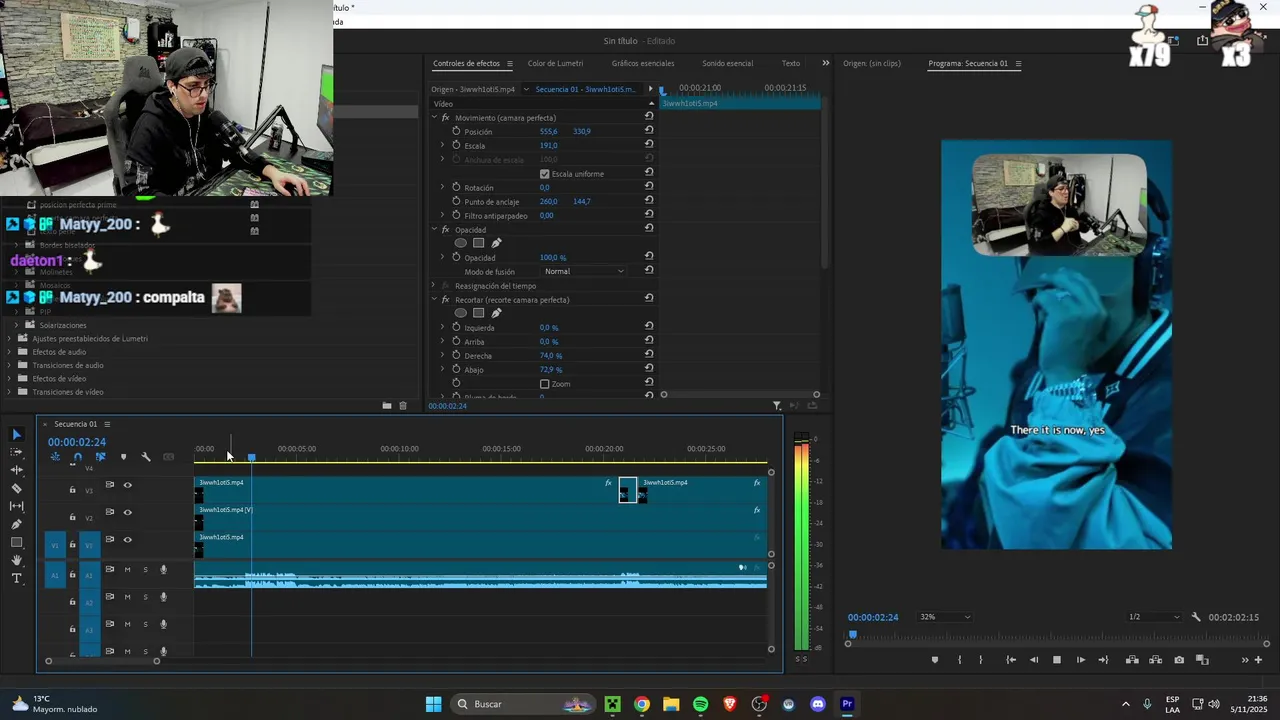Create rectangle mask under Recortar effect

coord(478,313)
